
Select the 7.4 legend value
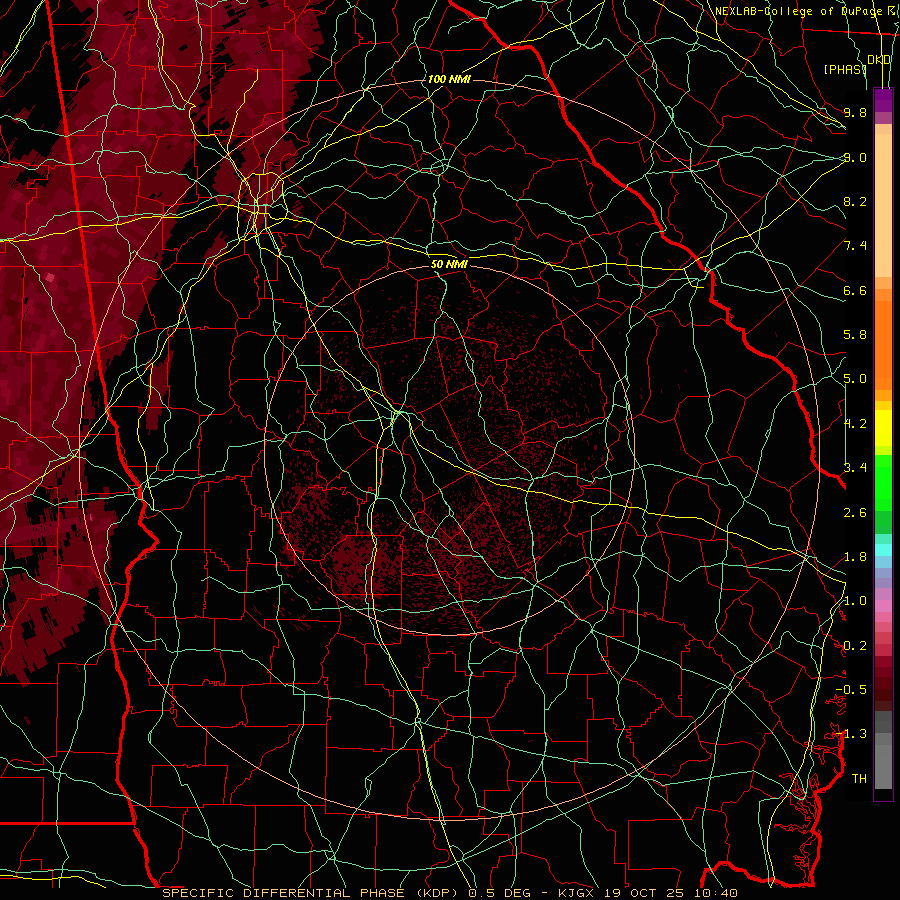[x=855, y=246]
